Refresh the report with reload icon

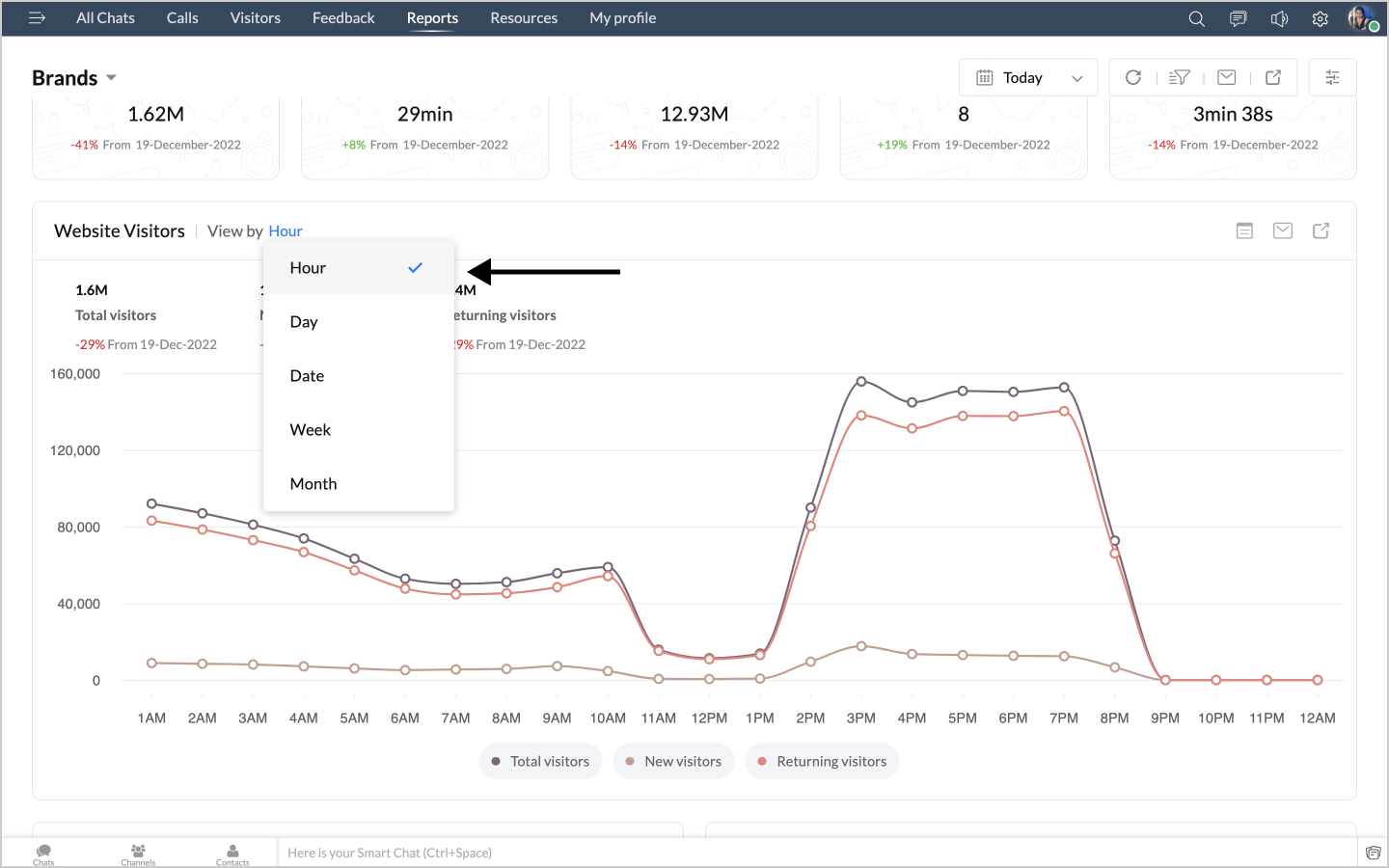click(x=1133, y=77)
